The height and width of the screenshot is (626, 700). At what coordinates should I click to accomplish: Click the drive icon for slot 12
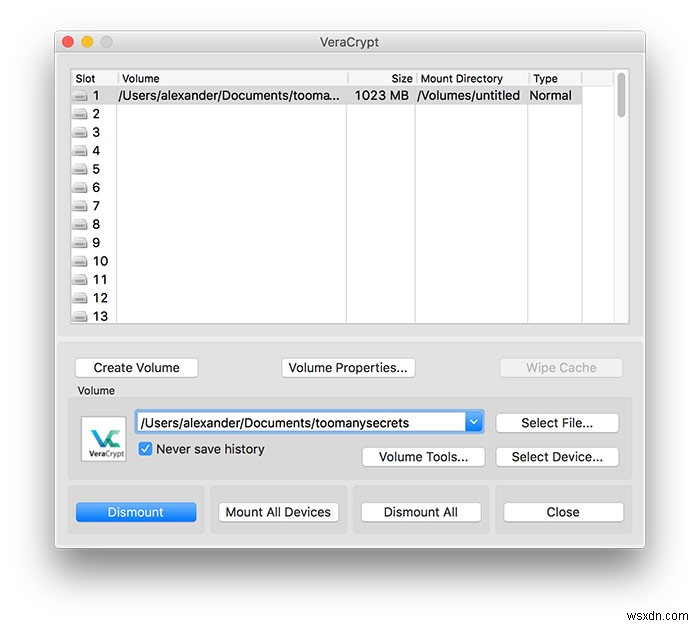click(80, 298)
